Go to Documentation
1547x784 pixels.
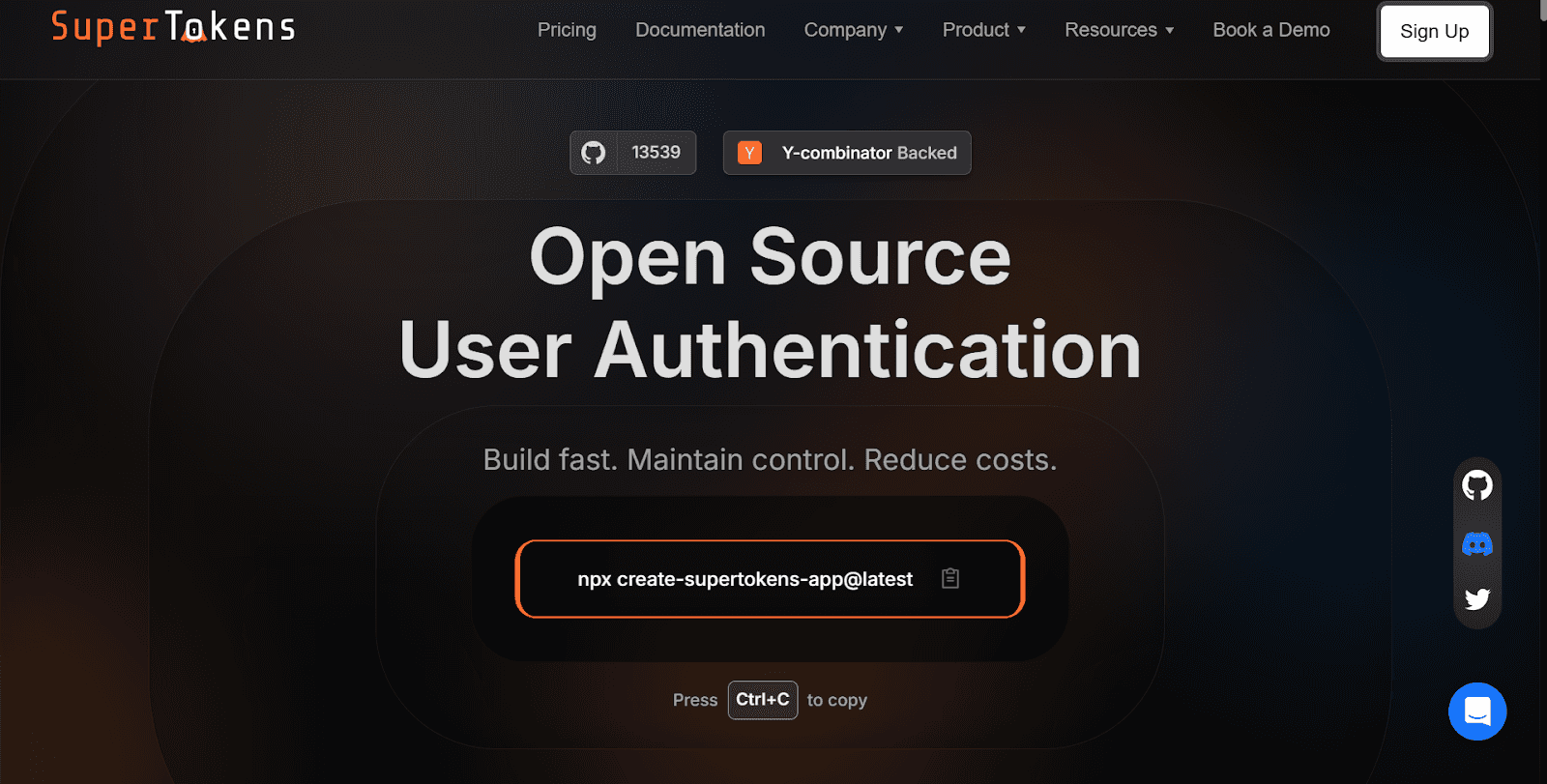[700, 30]
